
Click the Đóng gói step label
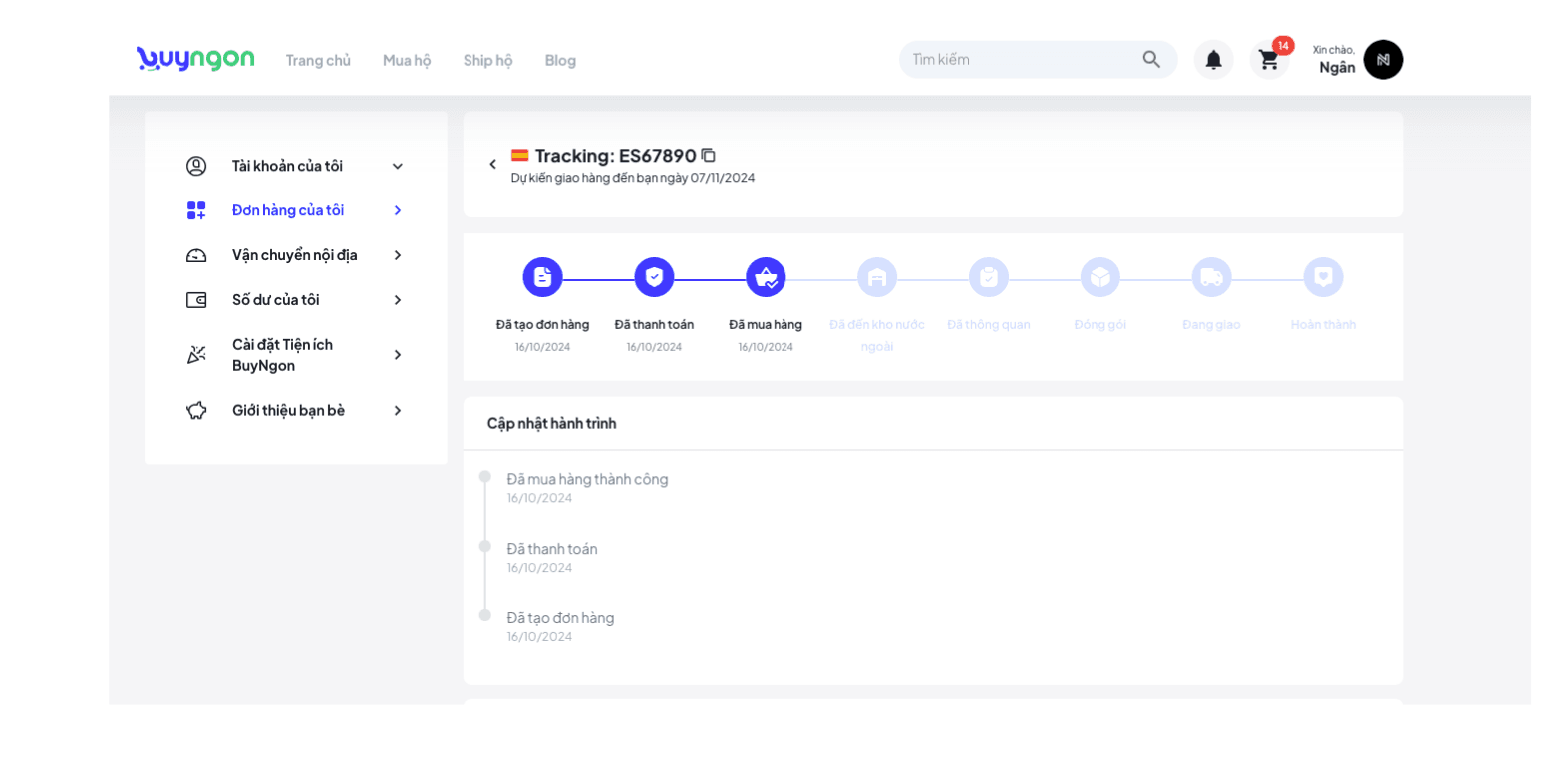tap(1100, 324)
